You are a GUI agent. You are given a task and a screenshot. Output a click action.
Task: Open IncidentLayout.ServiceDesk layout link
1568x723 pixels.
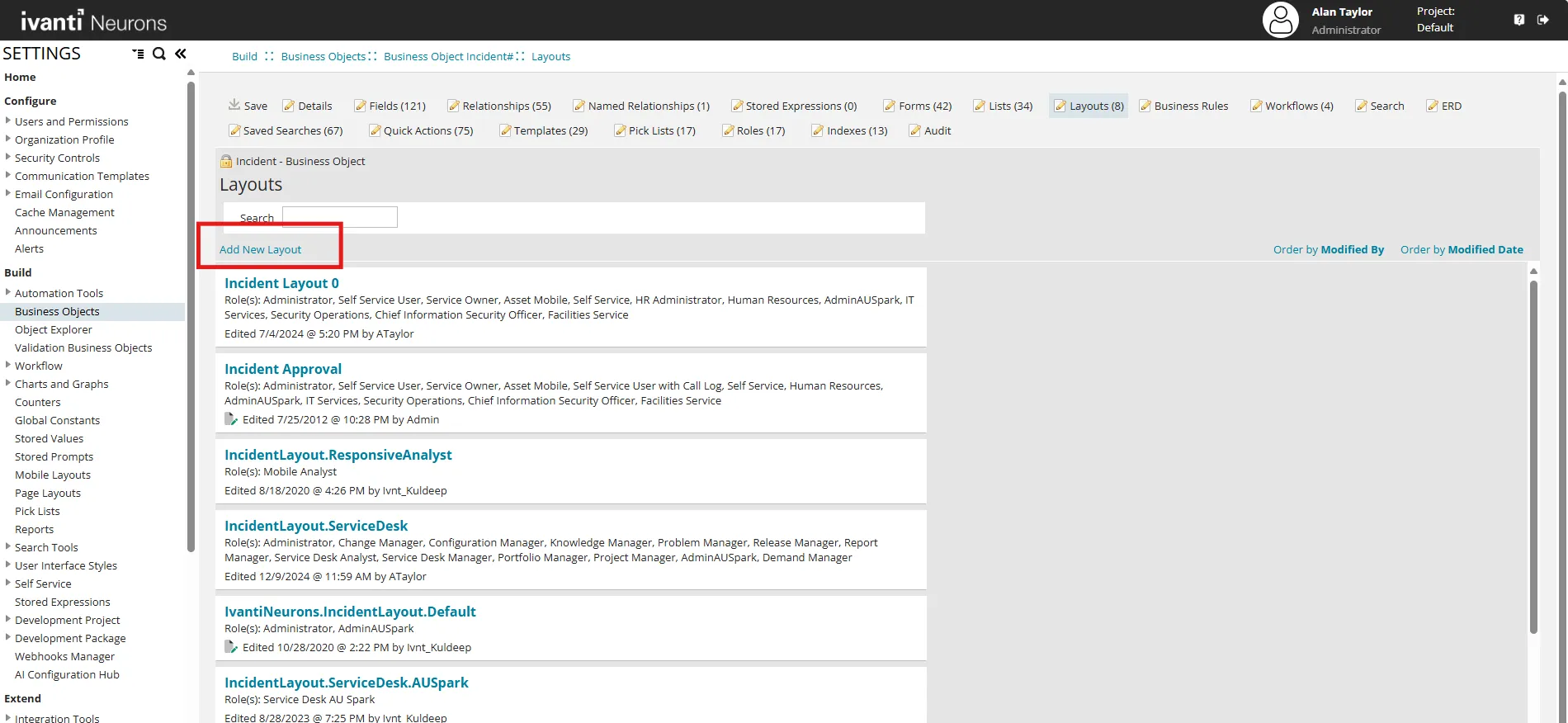(x=316, y=526)
